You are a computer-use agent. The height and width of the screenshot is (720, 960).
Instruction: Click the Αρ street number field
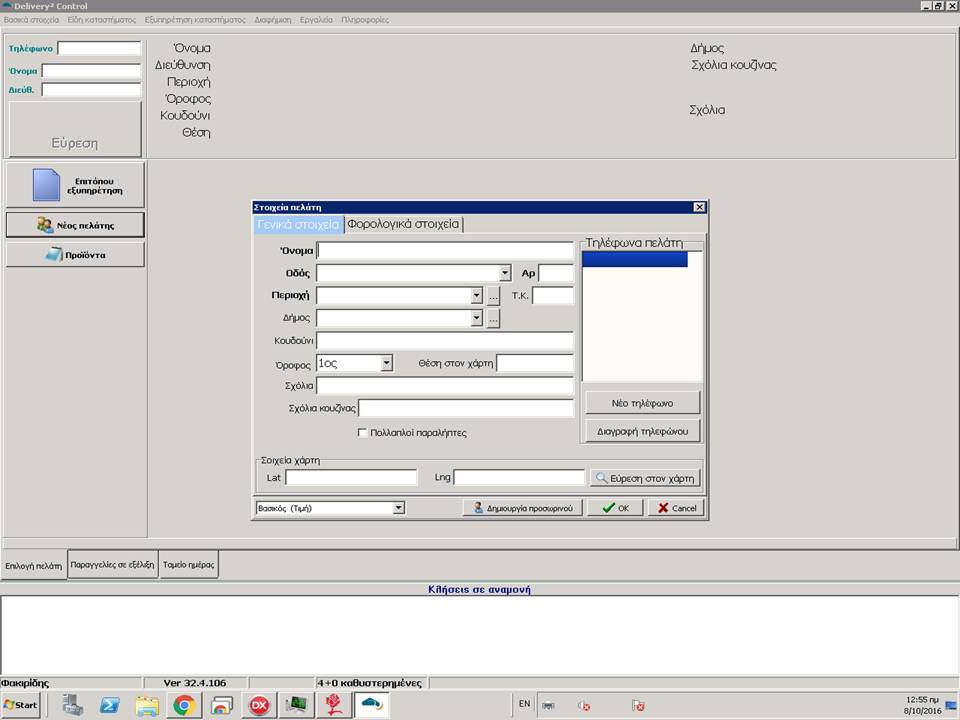pyautogui.click(x=556, y=273)
